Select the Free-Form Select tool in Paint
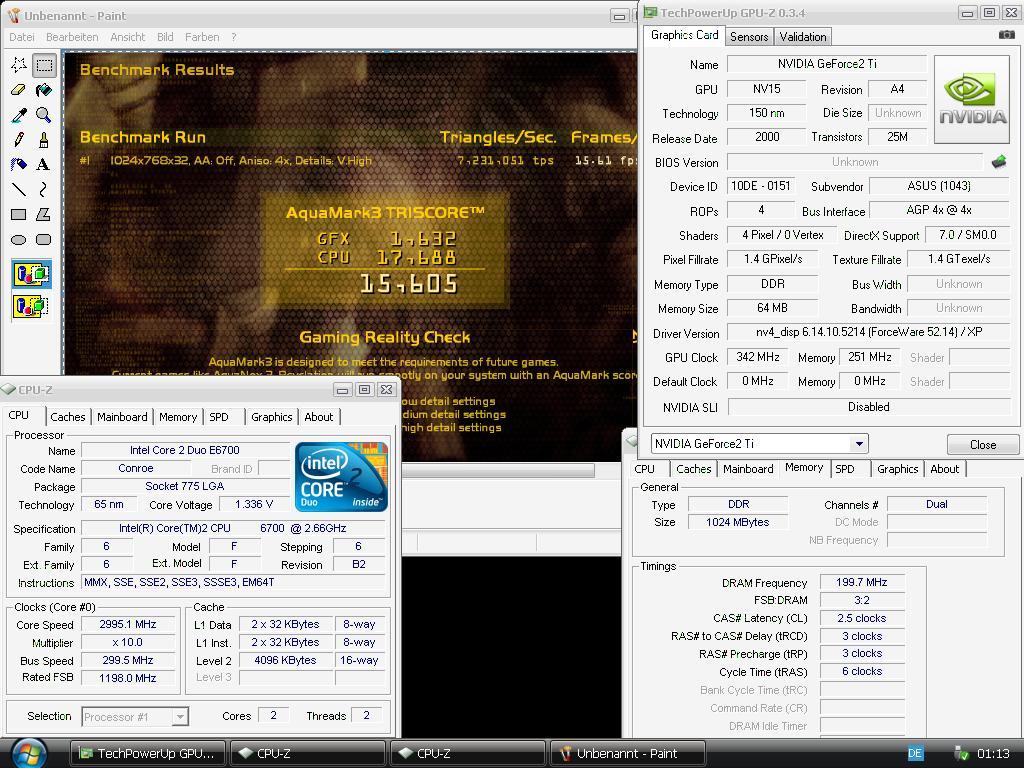Image resolution: width=1024 pixels, height=768 pixels. [19, 65]
